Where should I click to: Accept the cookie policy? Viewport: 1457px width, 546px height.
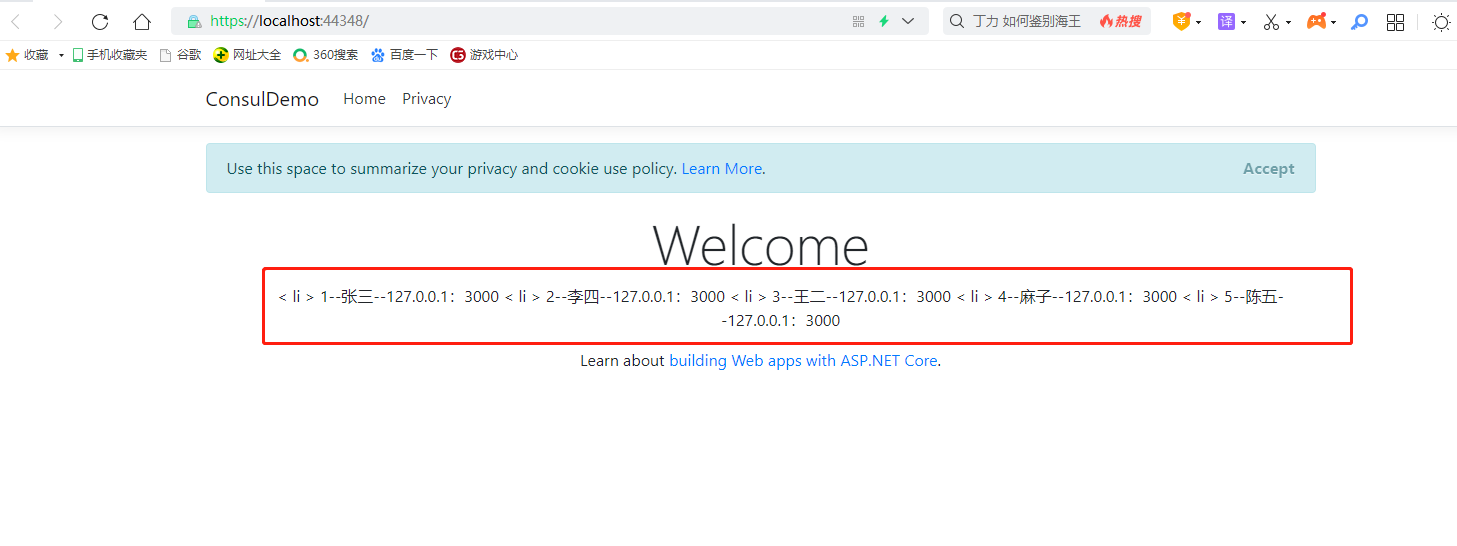(x=1269, y=169)
